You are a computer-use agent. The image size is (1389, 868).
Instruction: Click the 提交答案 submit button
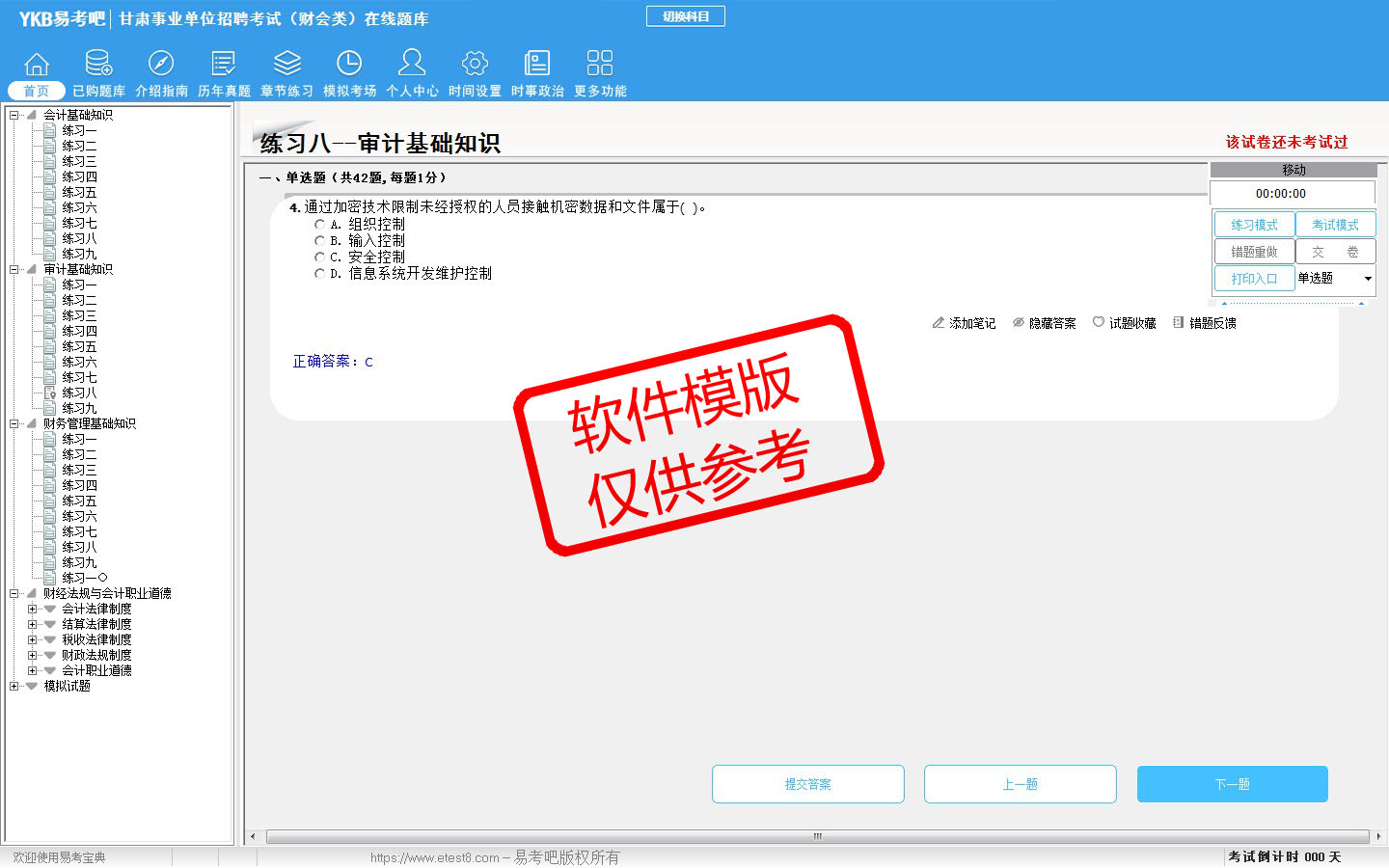[x=807, y=784]
